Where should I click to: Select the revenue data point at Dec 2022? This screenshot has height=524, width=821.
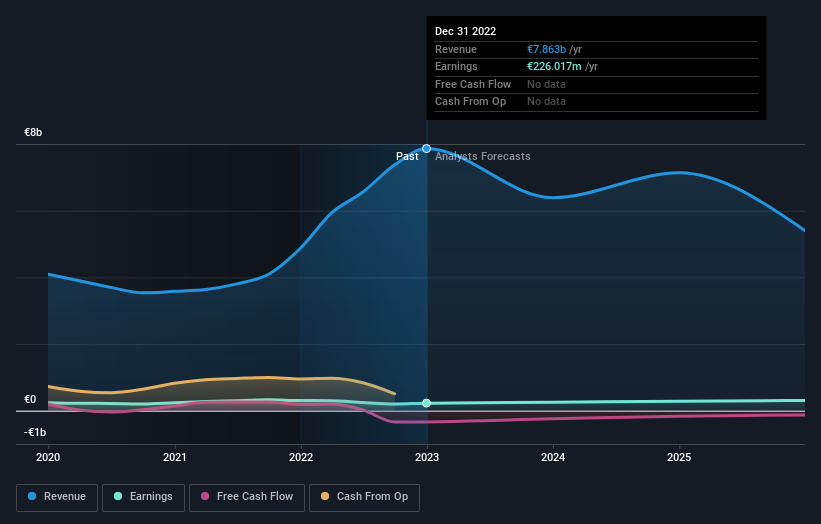click(x=427, y=149)
